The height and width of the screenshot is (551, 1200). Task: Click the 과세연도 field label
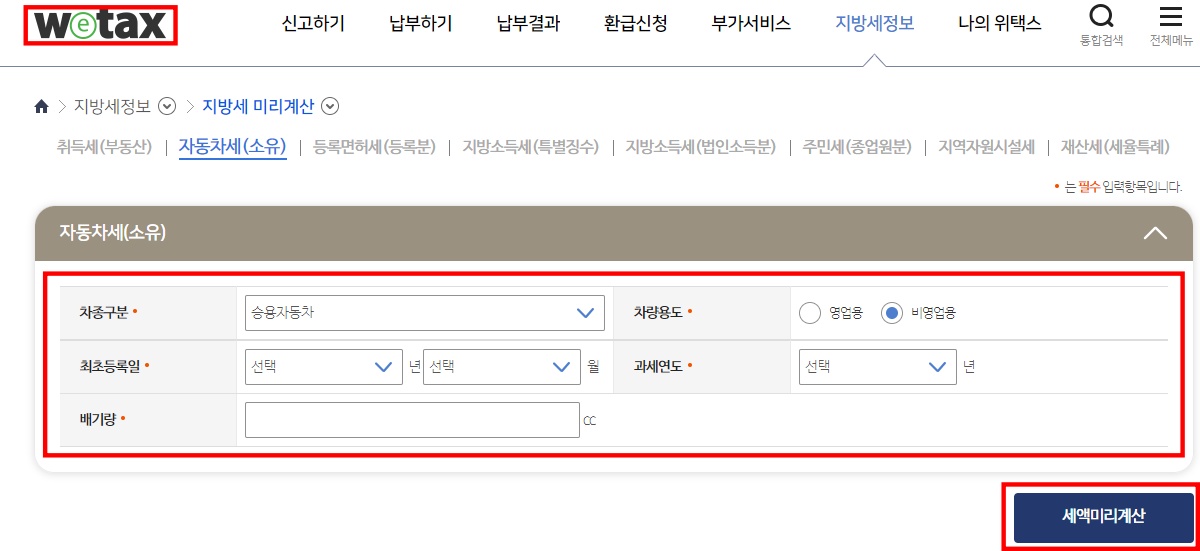coord(658,367)
